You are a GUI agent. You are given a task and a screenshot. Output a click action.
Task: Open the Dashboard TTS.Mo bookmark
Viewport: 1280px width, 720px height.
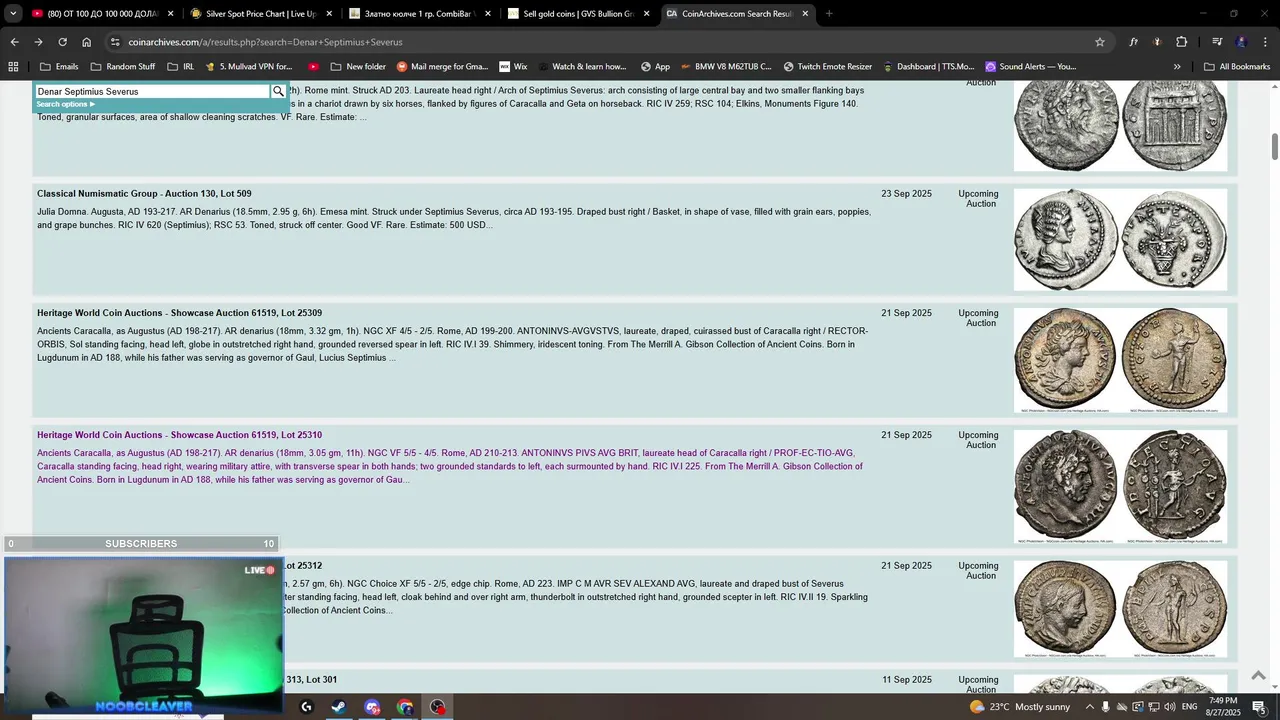pos(927,67)
